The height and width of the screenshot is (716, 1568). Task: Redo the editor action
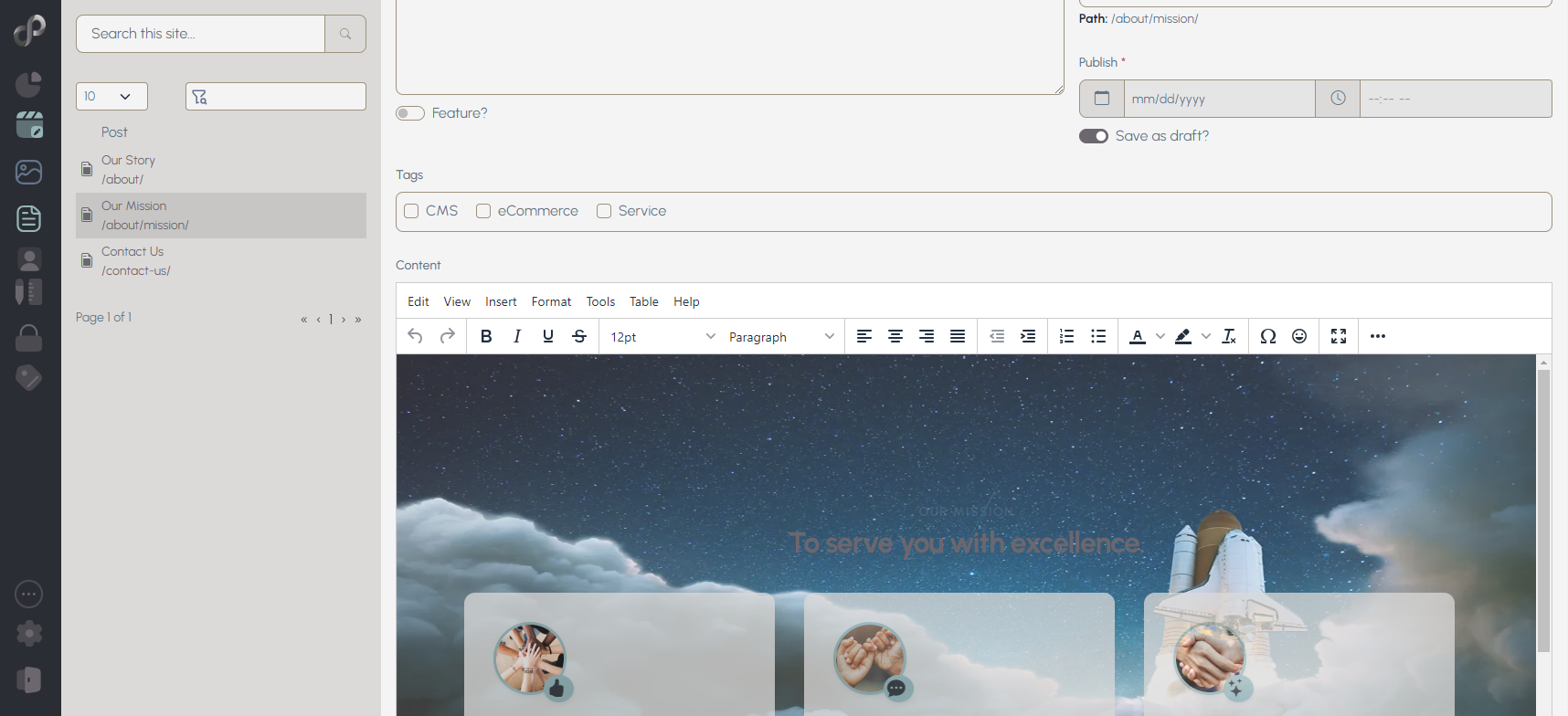click(x=447, y=336)
